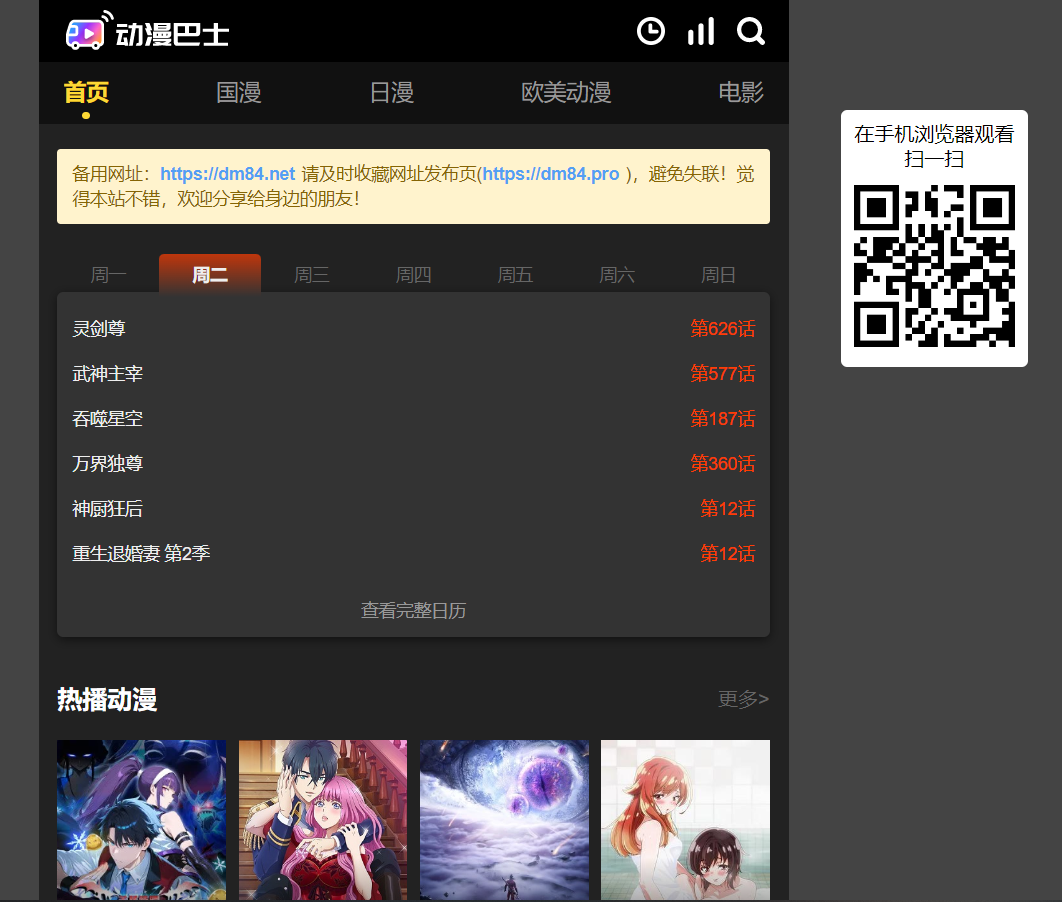This screenshot has width=1062, height=902.
Task: Open the https://dm84.net backup link
Action: (227, 174)
